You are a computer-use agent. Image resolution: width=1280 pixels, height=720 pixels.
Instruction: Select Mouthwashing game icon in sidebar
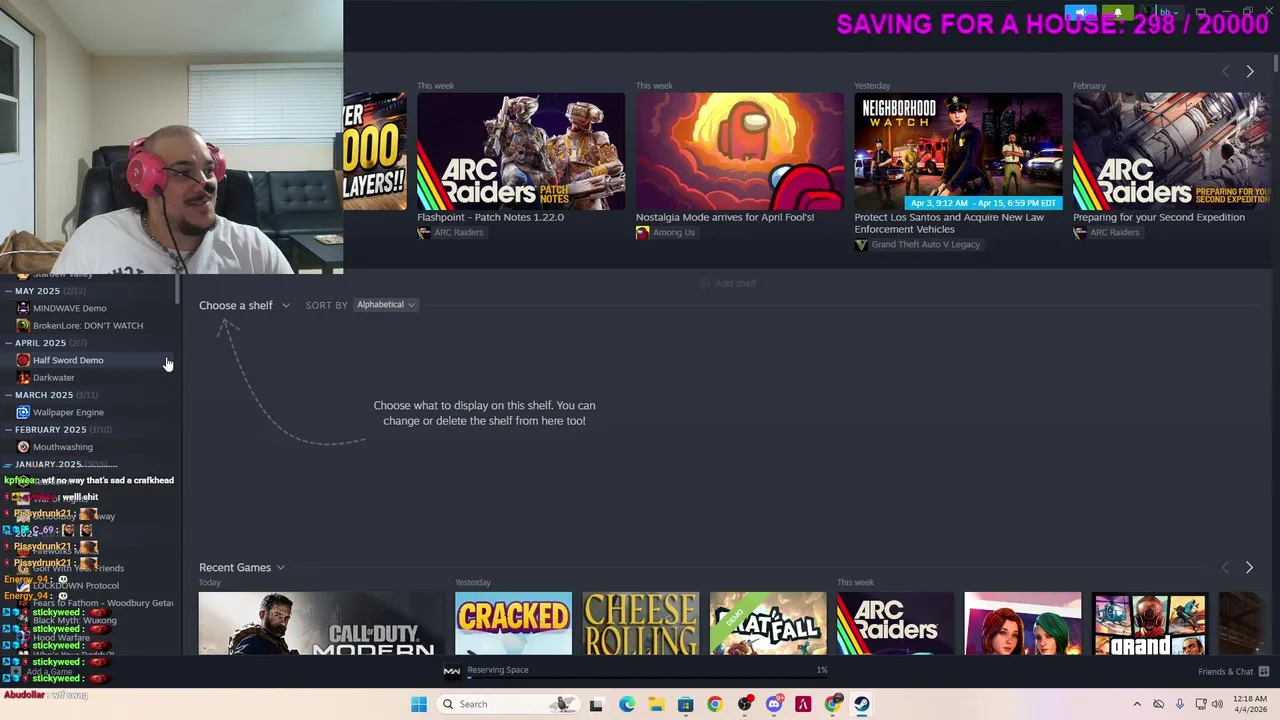tap(23, 447)
